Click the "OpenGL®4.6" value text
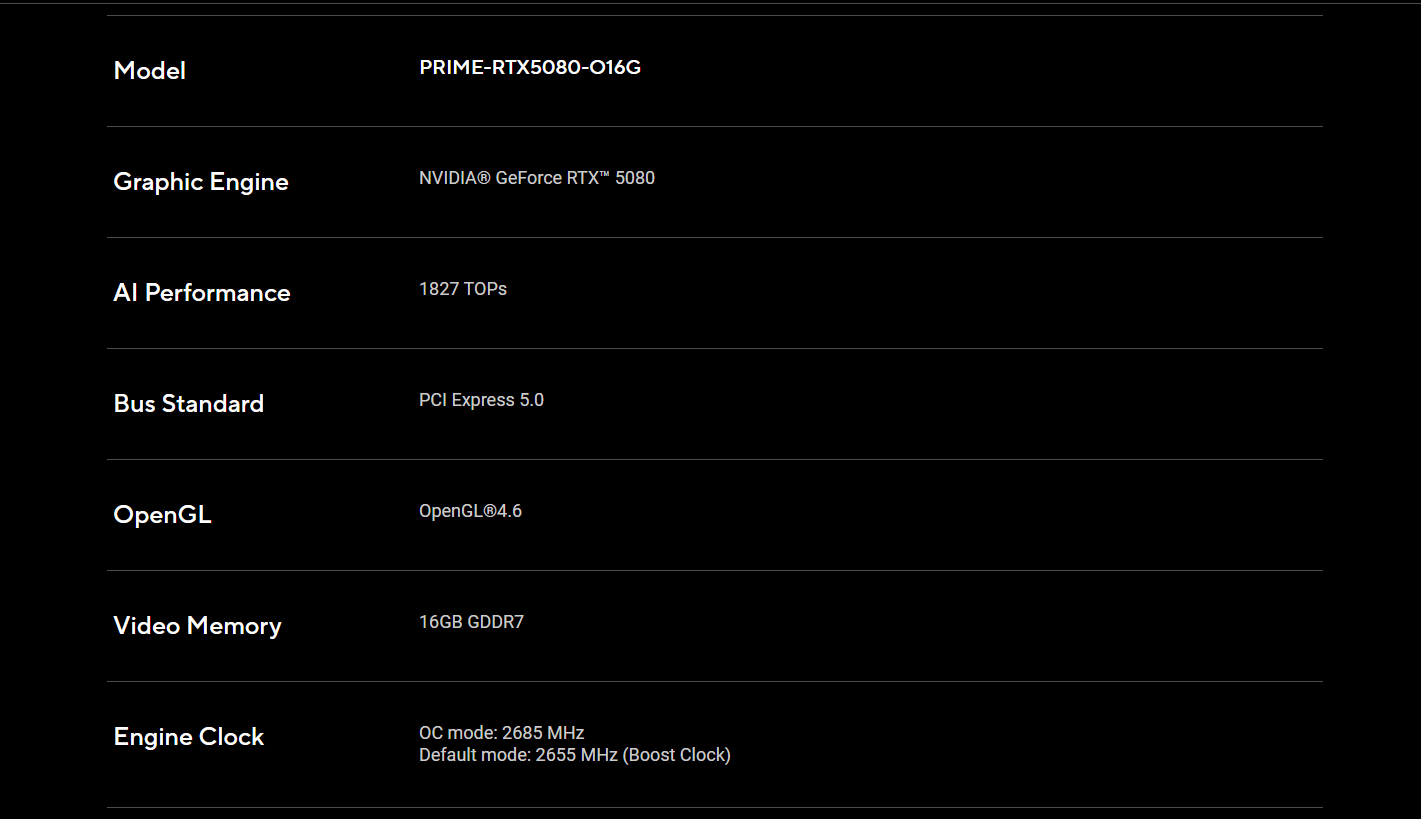This screenshot has height=819, width=1421. point(470,511)
